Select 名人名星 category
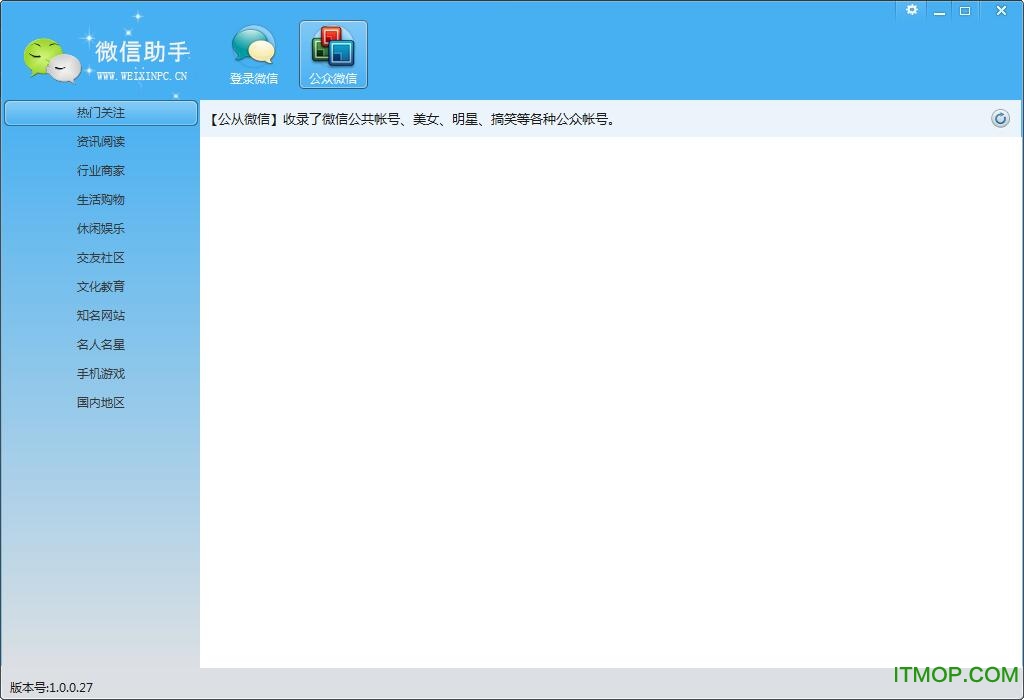 pyautogui.click(x=101, y=345)
